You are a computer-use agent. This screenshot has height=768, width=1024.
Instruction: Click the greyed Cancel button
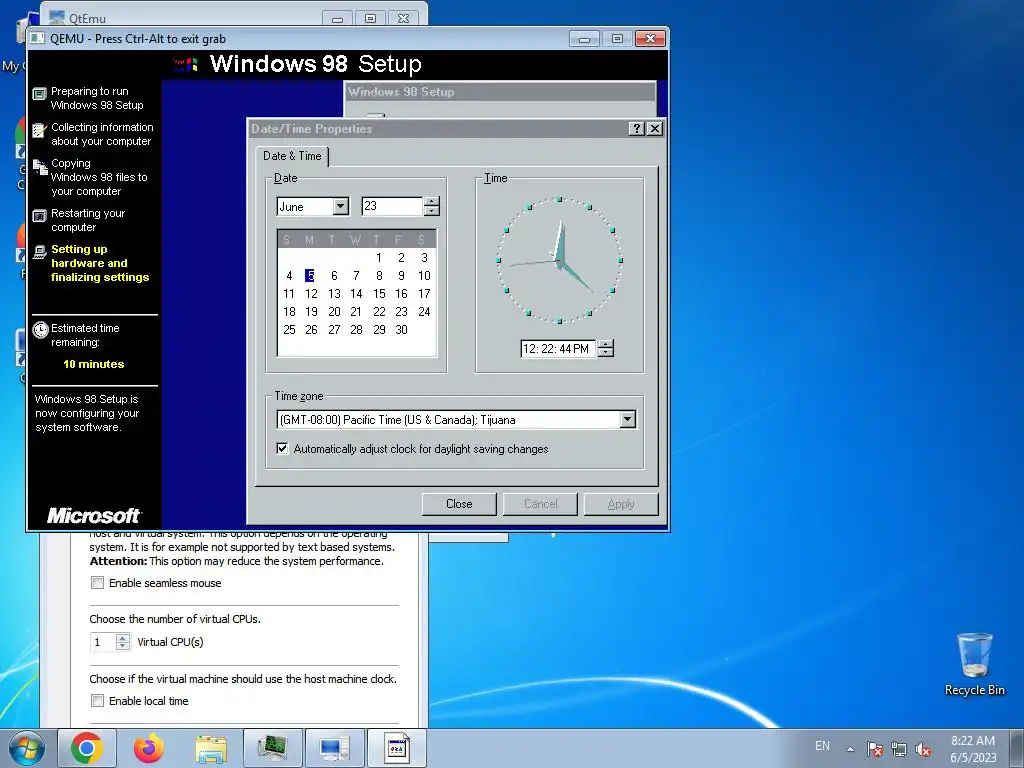coord(540,504)
